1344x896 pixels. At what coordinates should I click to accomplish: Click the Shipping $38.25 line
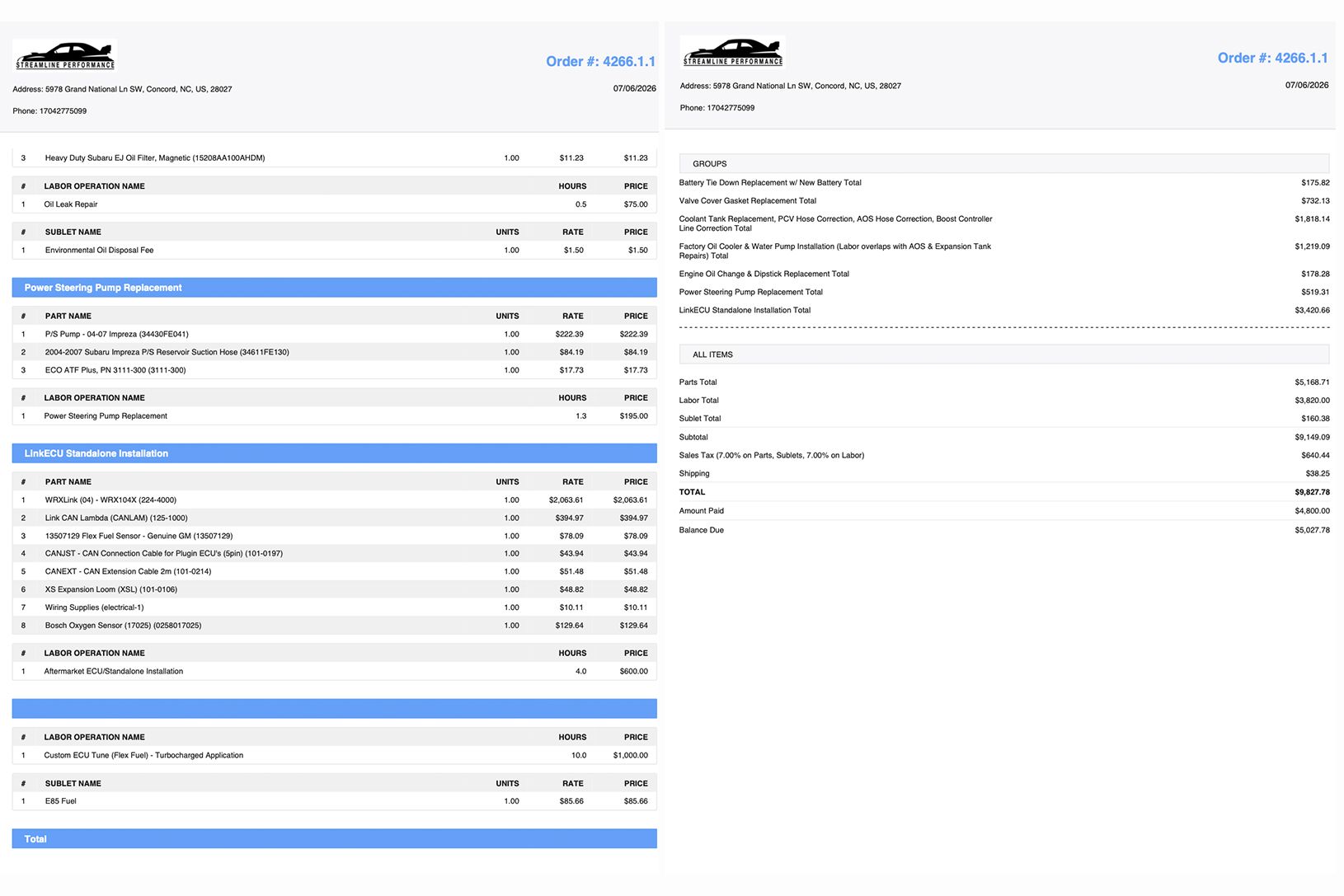click(1004, 473)
